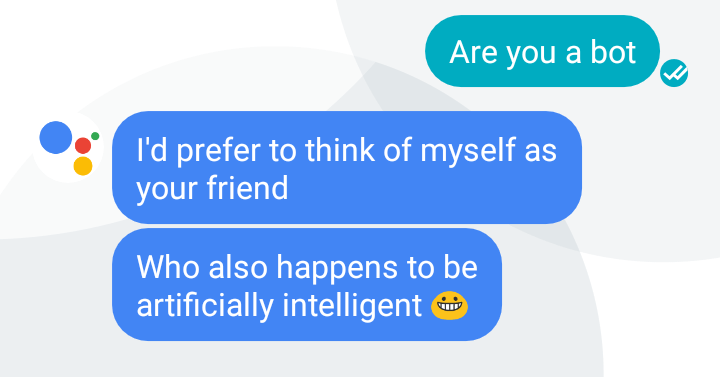Click the small green dot in Assistant logo

[95, 136]
